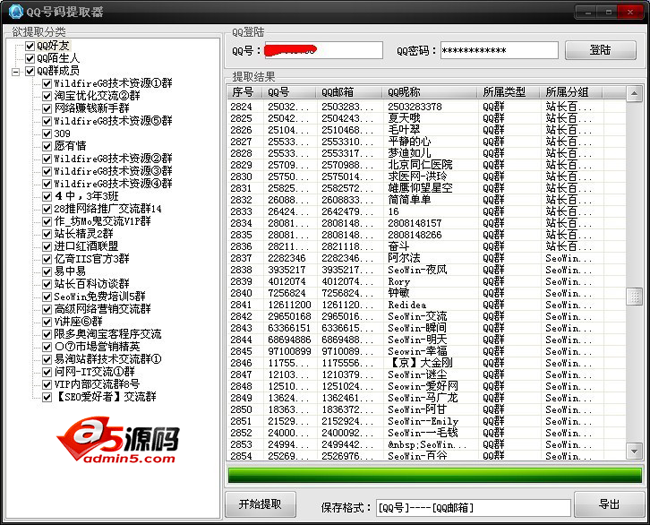The width and height of the screenshot is (650, 525).
Task: Uncheck the QQ好友 checkbox
Action: pyautogui.click(x=30, y=46)
